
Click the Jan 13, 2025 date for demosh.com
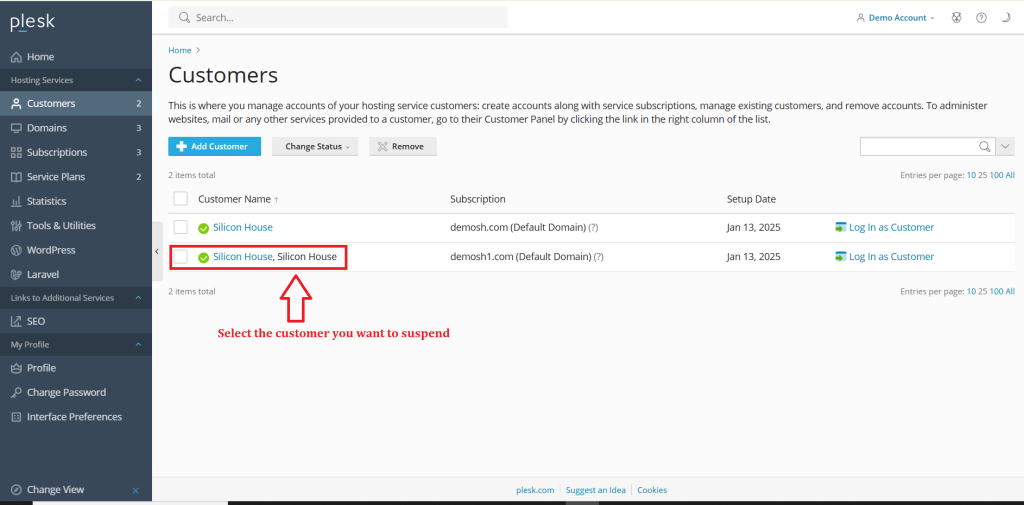pyautogui.click(x=753, y=228)
